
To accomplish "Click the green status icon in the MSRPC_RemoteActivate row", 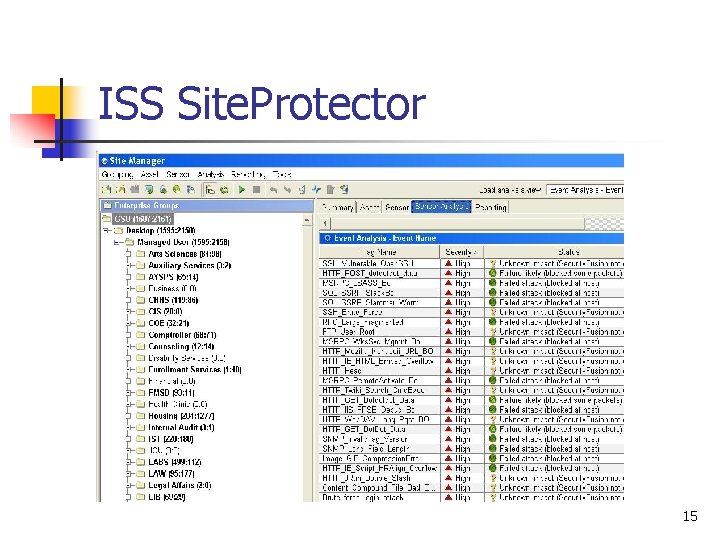I will [x=493, y=381].
